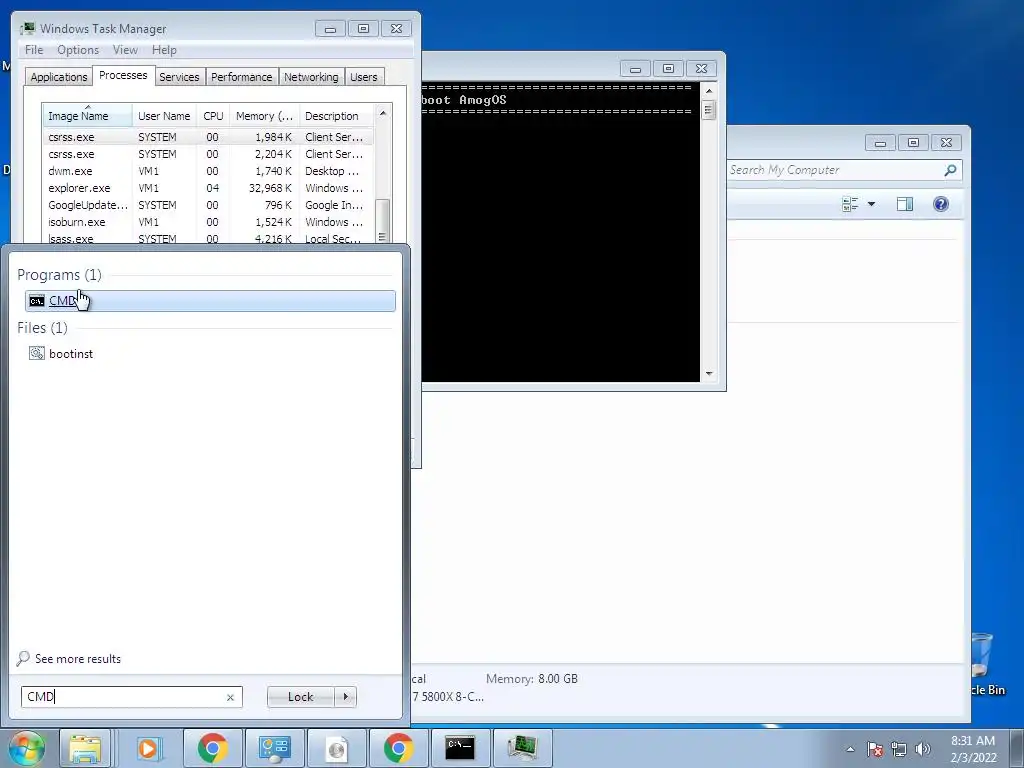Sort processes by User Name column
This screenshot has width=1024, height=768.
click(x=164, y=116)
